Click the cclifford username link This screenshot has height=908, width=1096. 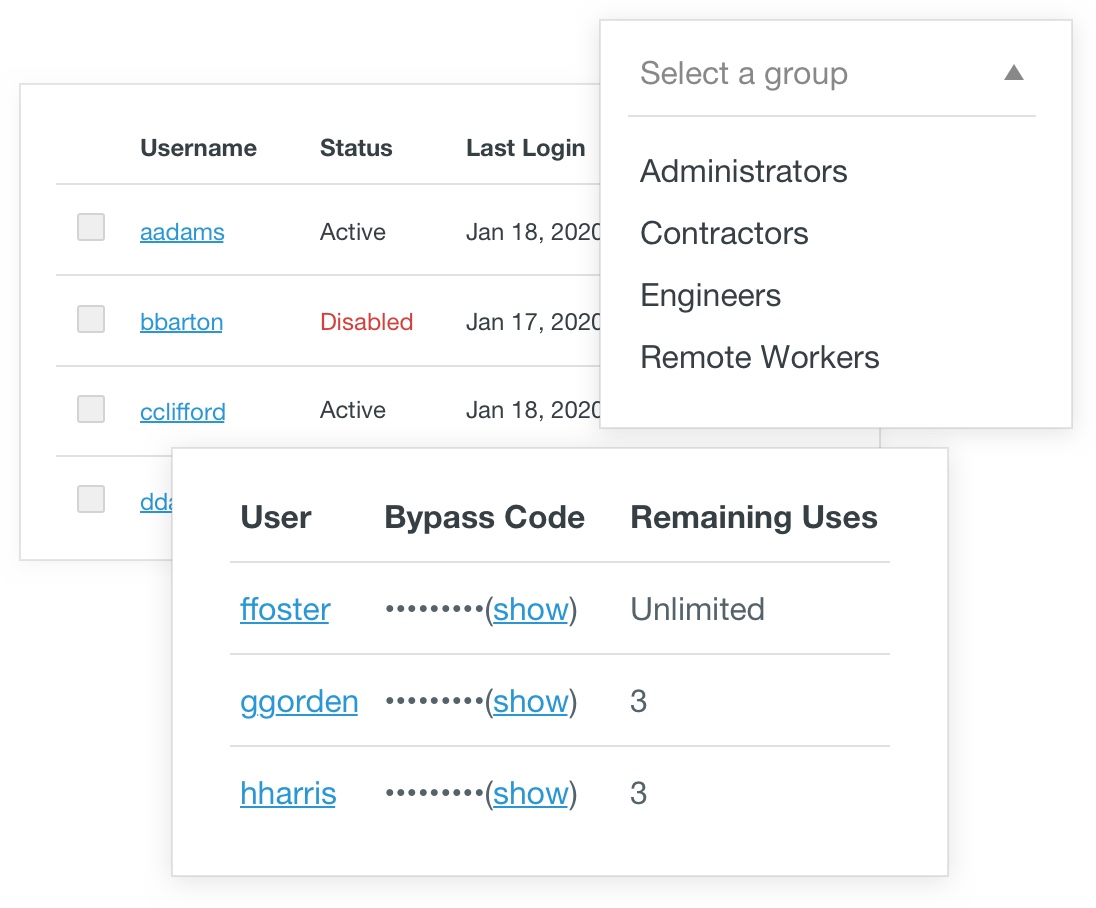pyautogui.click(x=182, y=412)
